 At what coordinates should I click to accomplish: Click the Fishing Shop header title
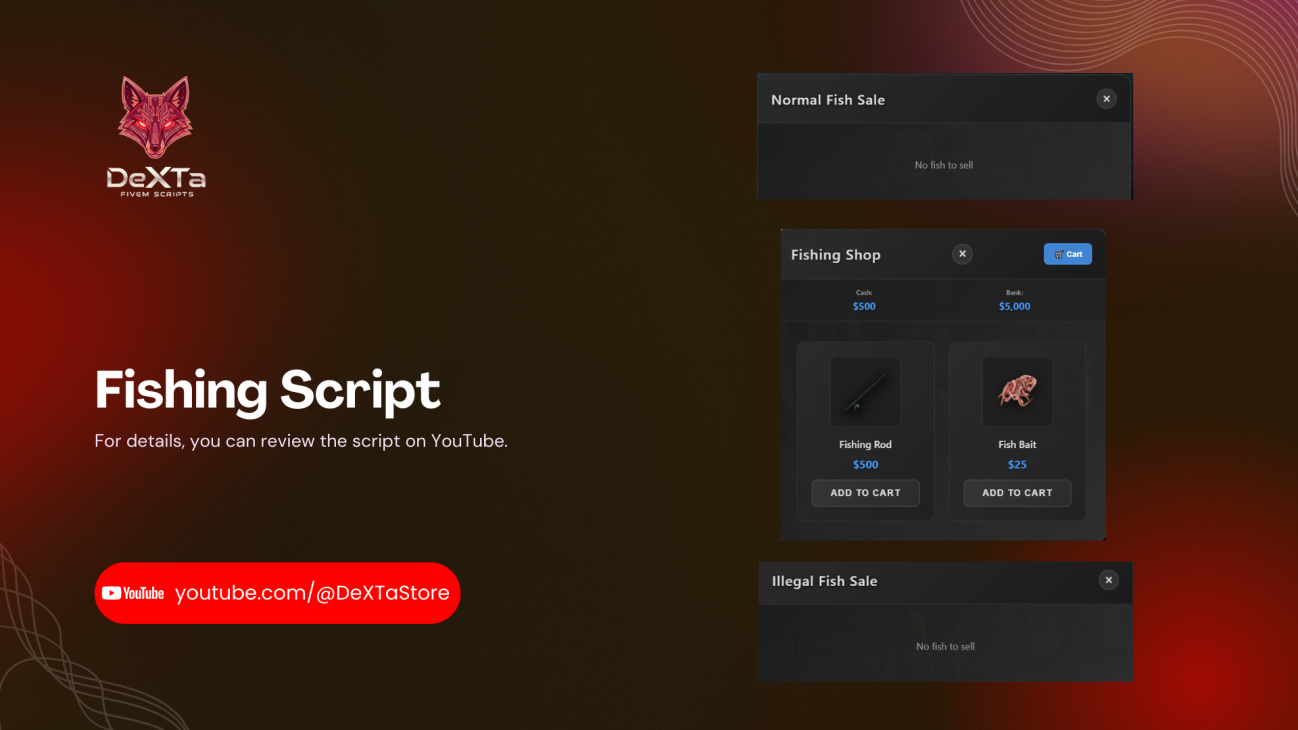[835, 255]
